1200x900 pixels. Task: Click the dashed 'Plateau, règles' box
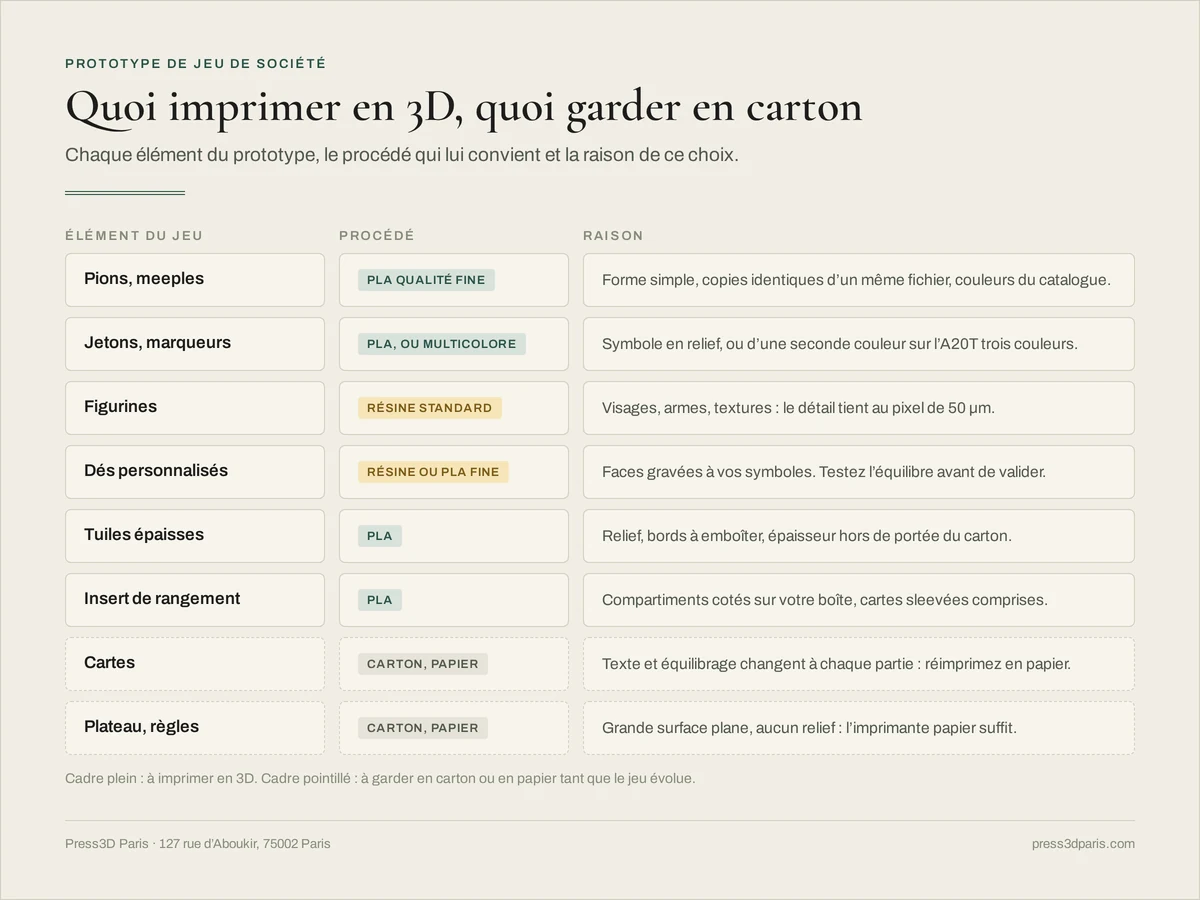[x=195, y=728]
